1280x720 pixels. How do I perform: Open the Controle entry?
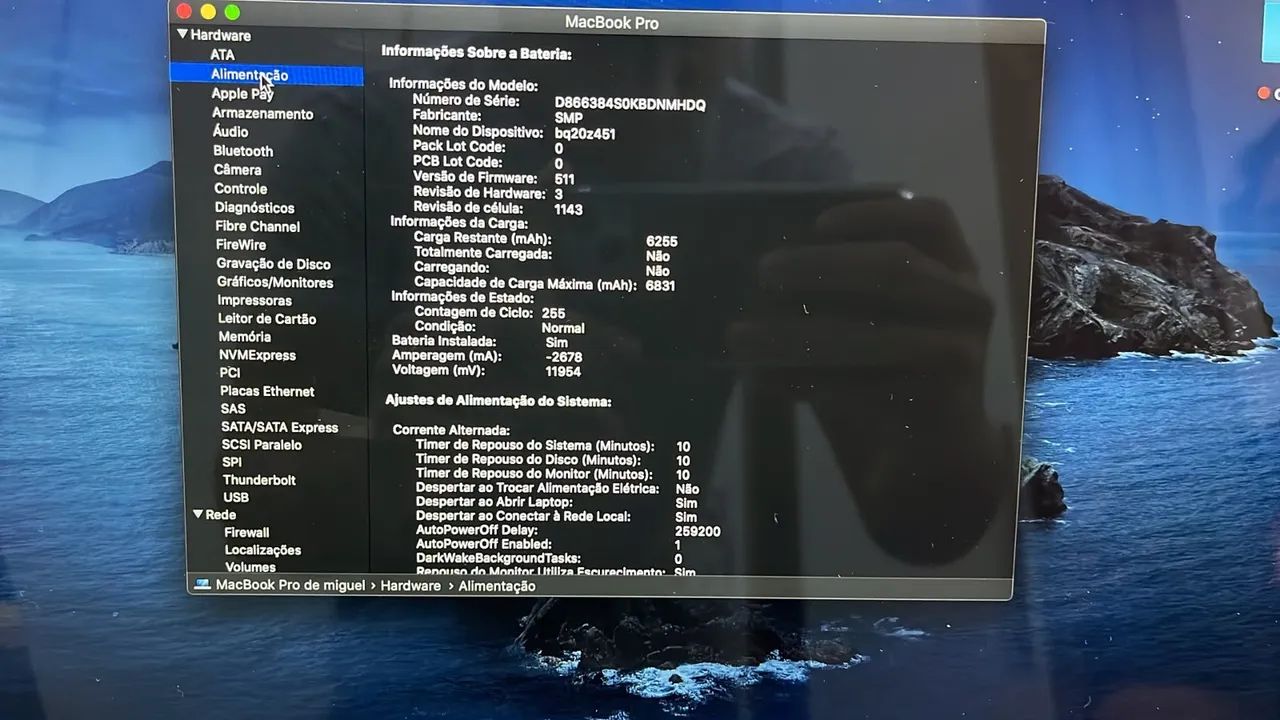click(x=240, y=189)
